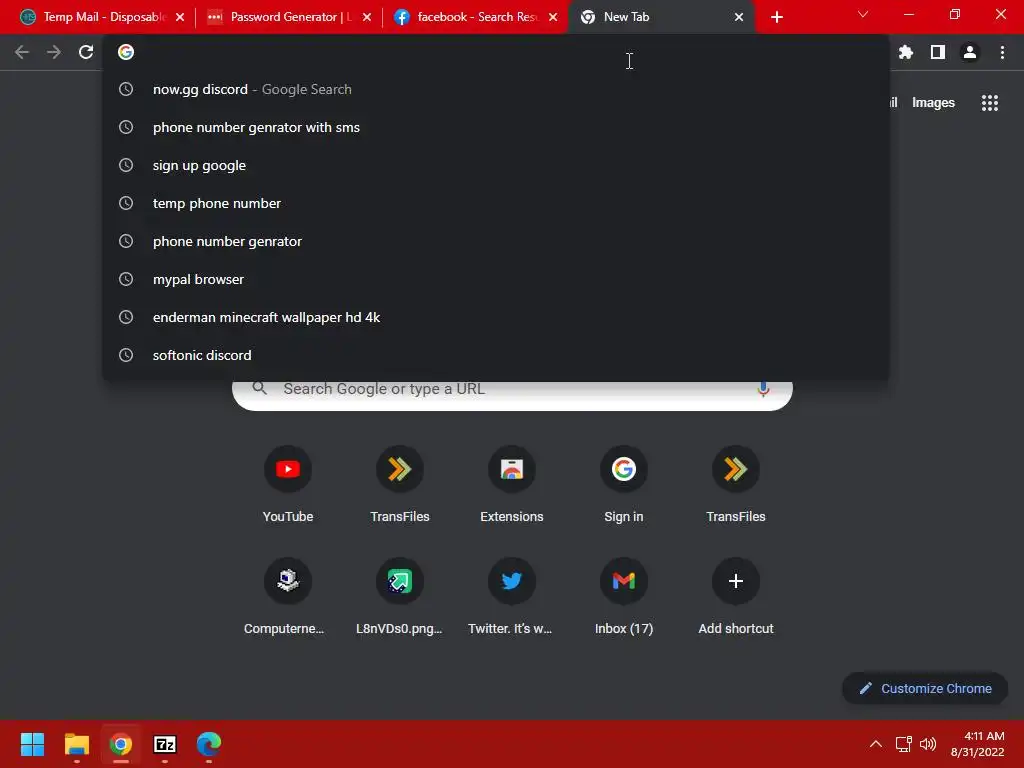Open the first TransFiles shortcut next to YouTube
Viewport: 1024px width, 768px height.
(x=400, y=485)
